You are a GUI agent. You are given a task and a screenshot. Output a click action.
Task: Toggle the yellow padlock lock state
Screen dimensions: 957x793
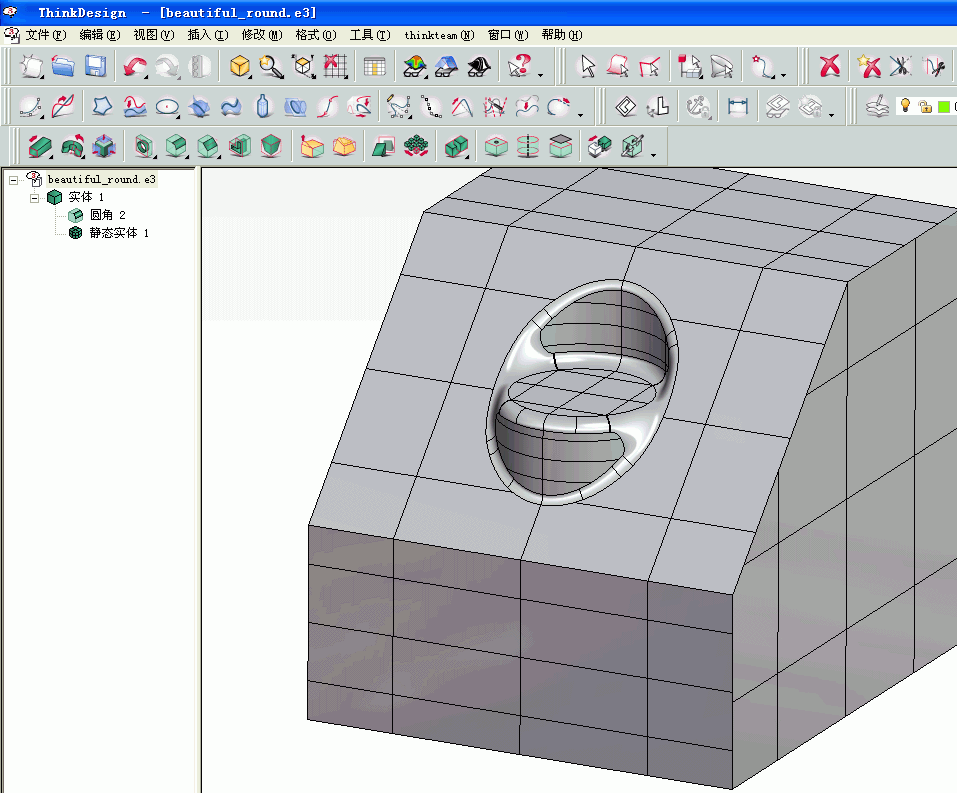tap(925, 107)
